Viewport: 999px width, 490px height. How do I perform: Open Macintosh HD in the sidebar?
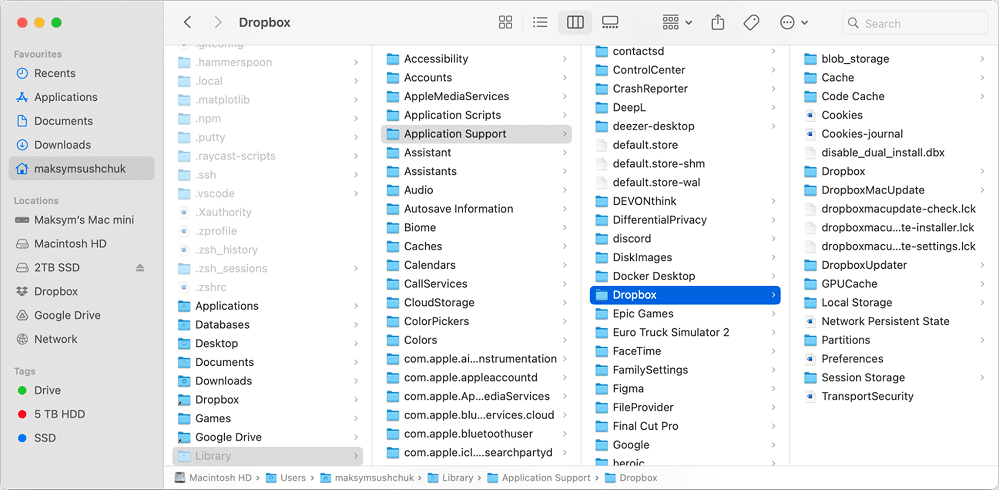81,243
